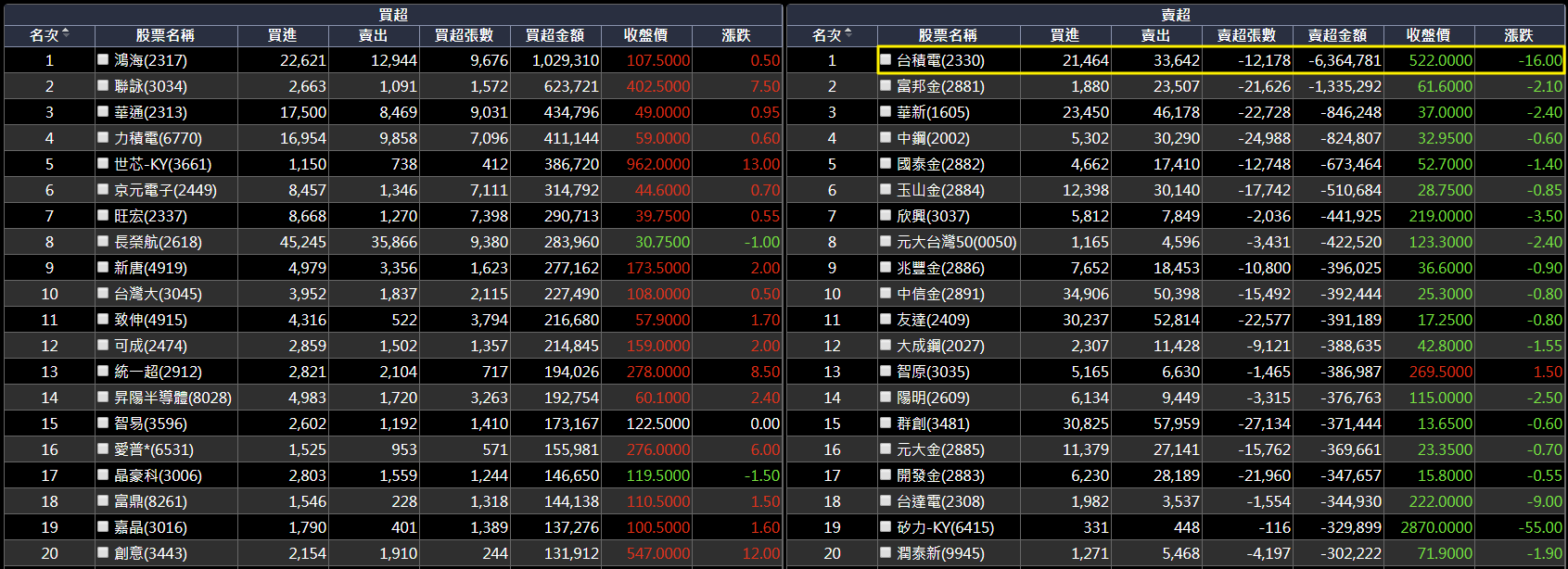Open stock 嘉晶(3016)
1568x569 pixels.
[x=150, y=527]
